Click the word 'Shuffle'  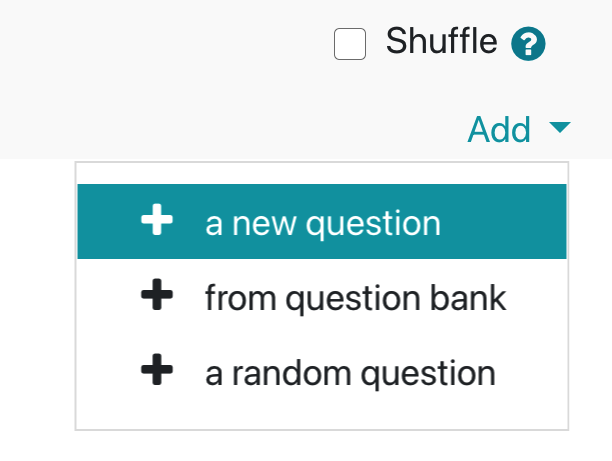coord(441,41)
